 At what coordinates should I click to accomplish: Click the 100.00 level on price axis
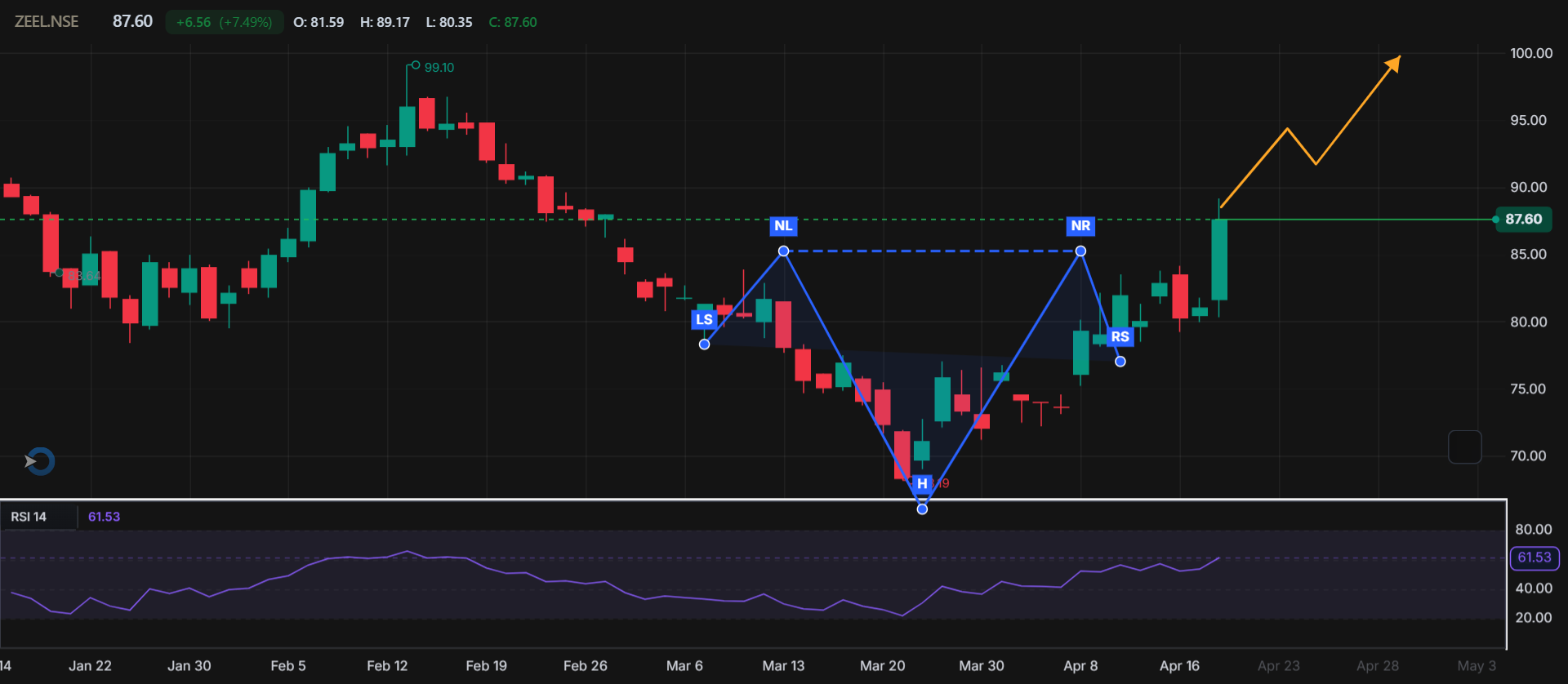pyautogui.click(x=1530, y=53)
